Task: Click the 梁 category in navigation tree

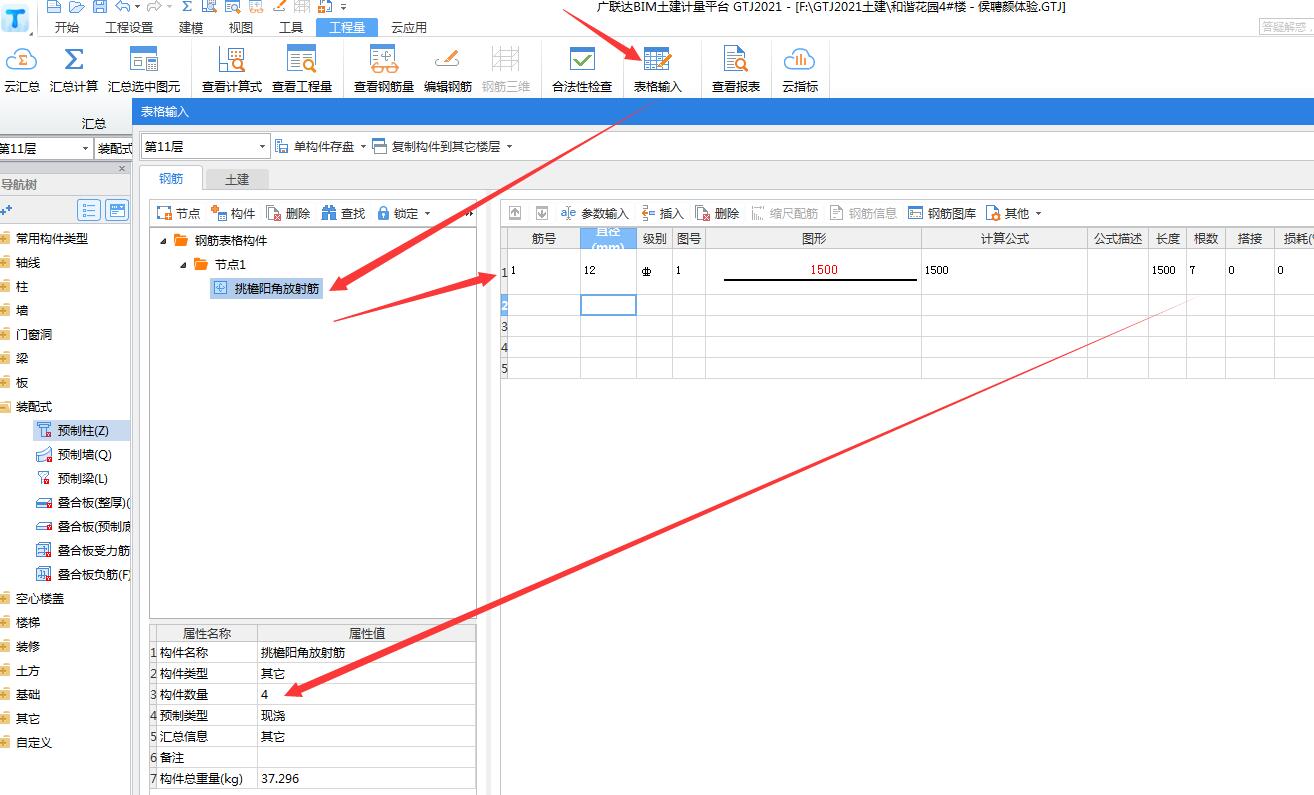Action: tap(22, 359)
